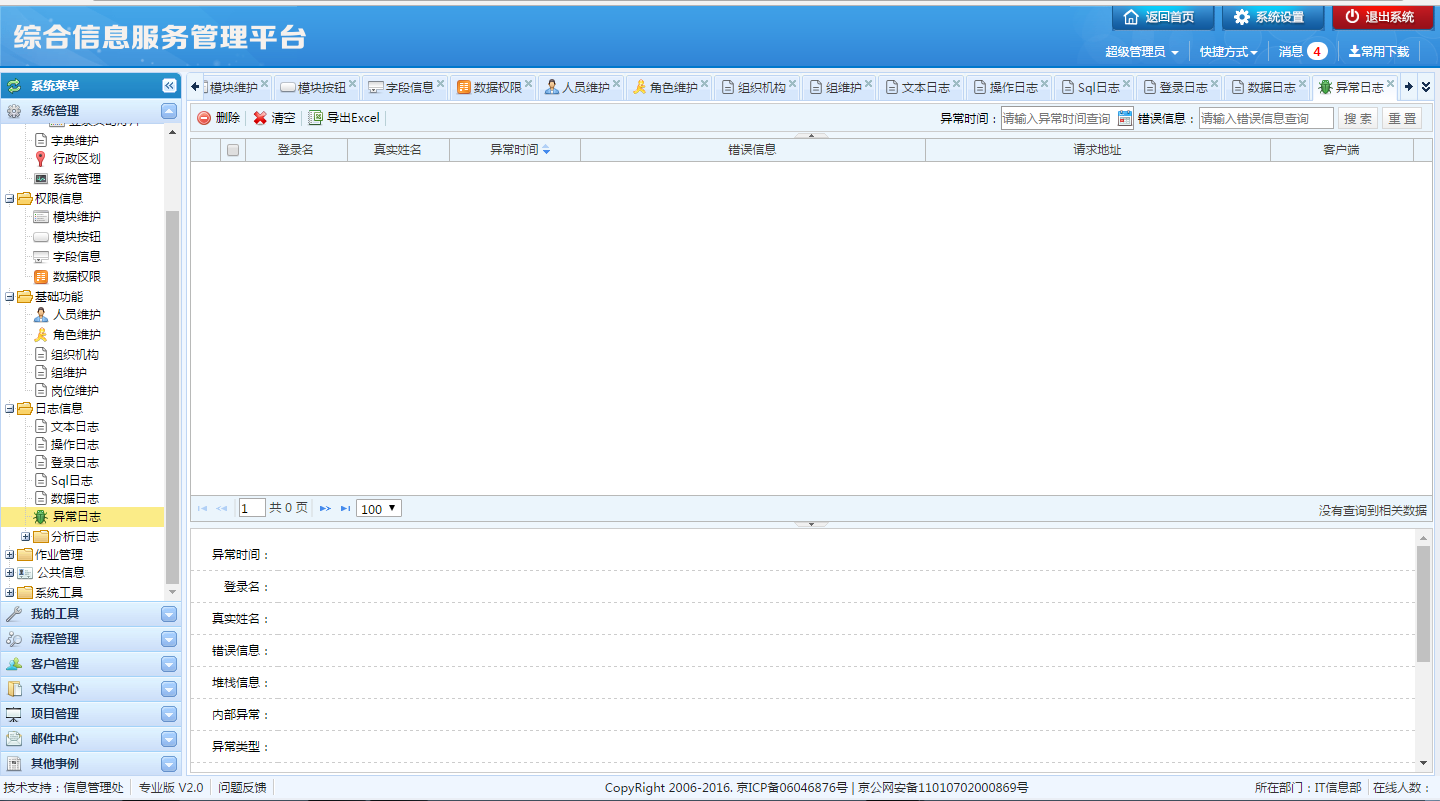Open 消息 notifications with badge 4
Image resolution: width=1440 pixels, height=801 pixels.
coord(1303,52)
